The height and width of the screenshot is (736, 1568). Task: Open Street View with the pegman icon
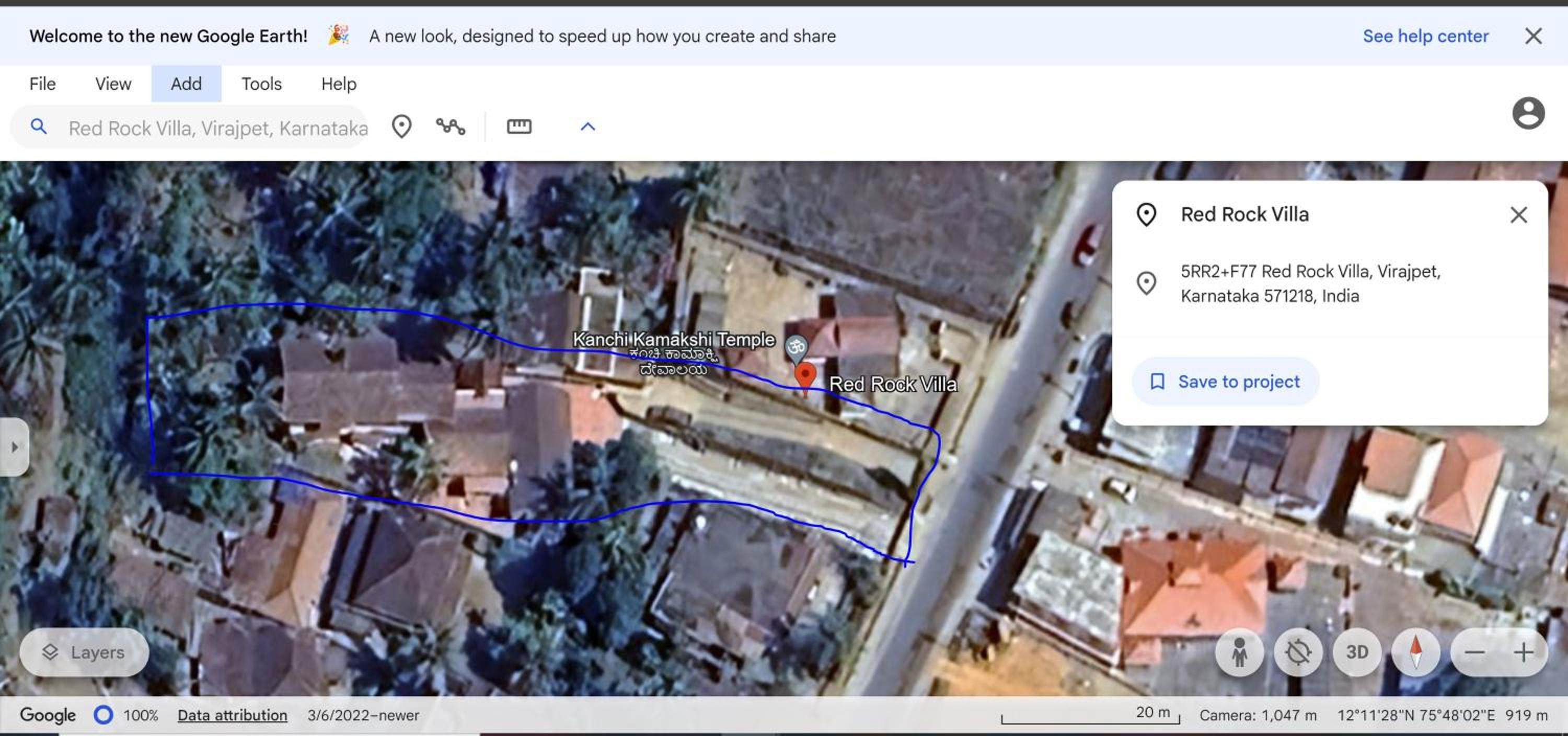1239,652
